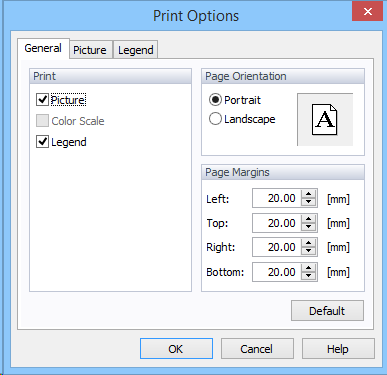Decrease the Top margin with down arrow
Viewport: 387px width, 375px height.
pos(308,227)
